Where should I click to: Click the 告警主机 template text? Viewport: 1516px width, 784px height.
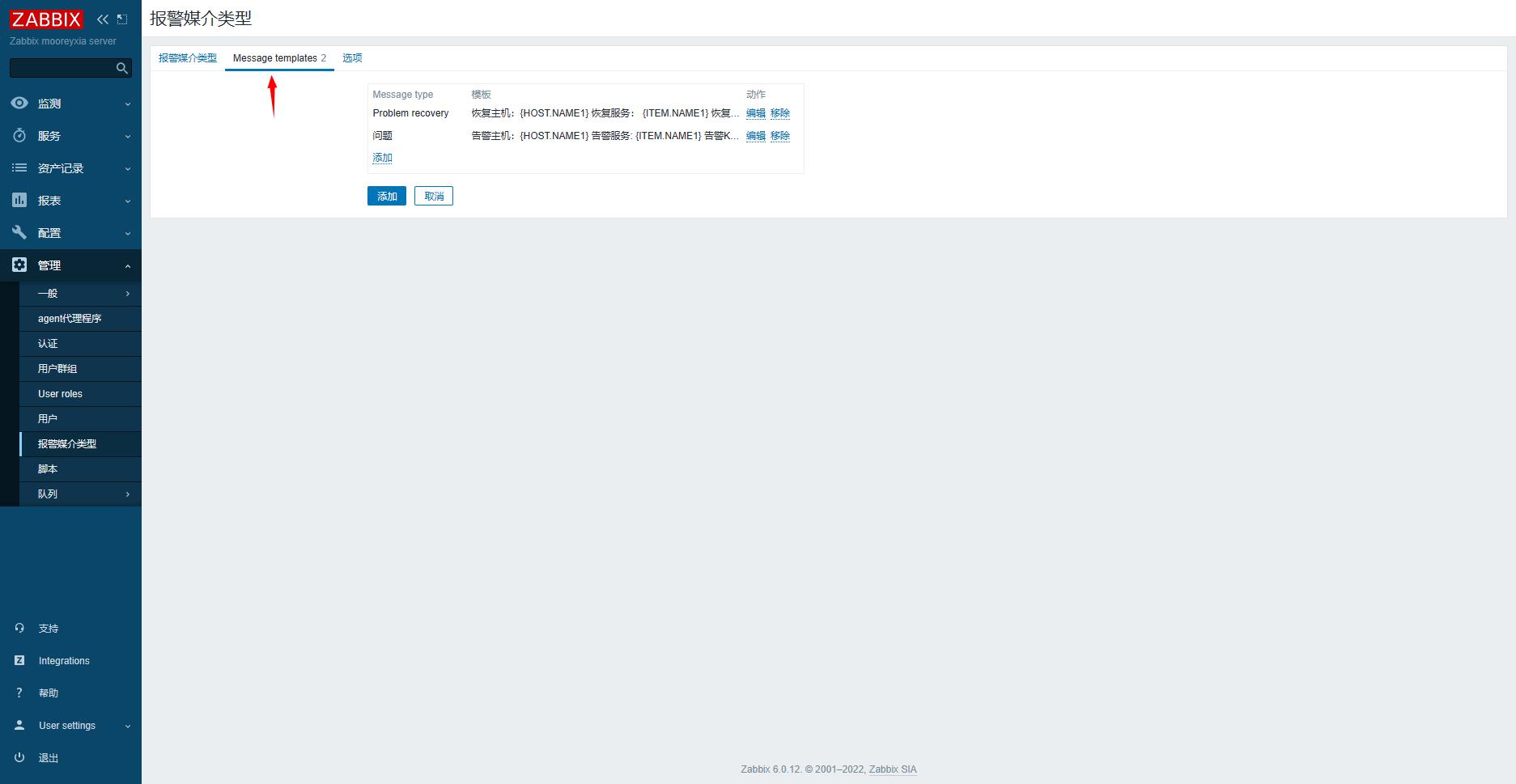605,136
